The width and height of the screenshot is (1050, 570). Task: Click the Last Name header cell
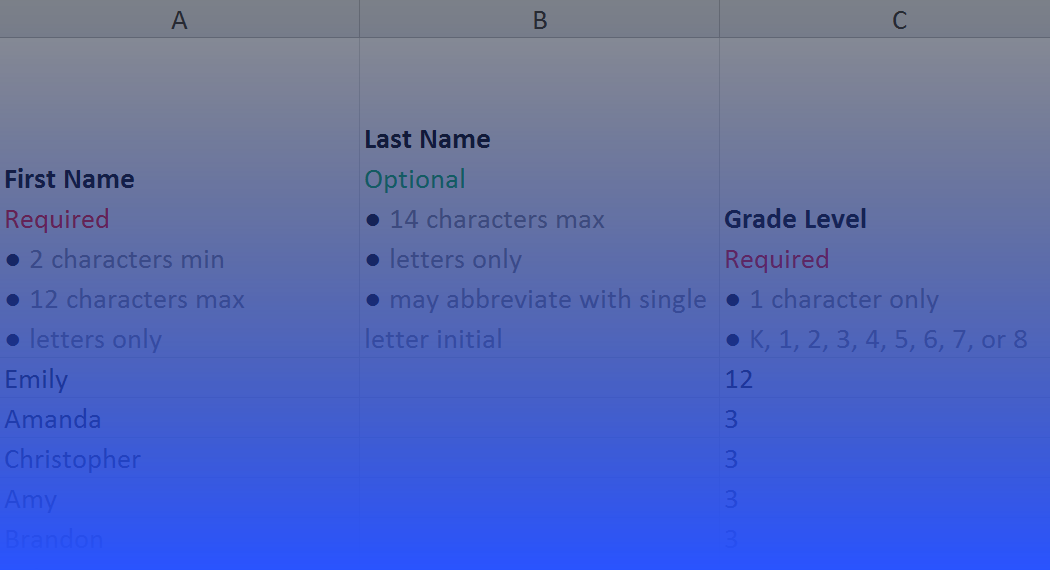tap(540, 198)
